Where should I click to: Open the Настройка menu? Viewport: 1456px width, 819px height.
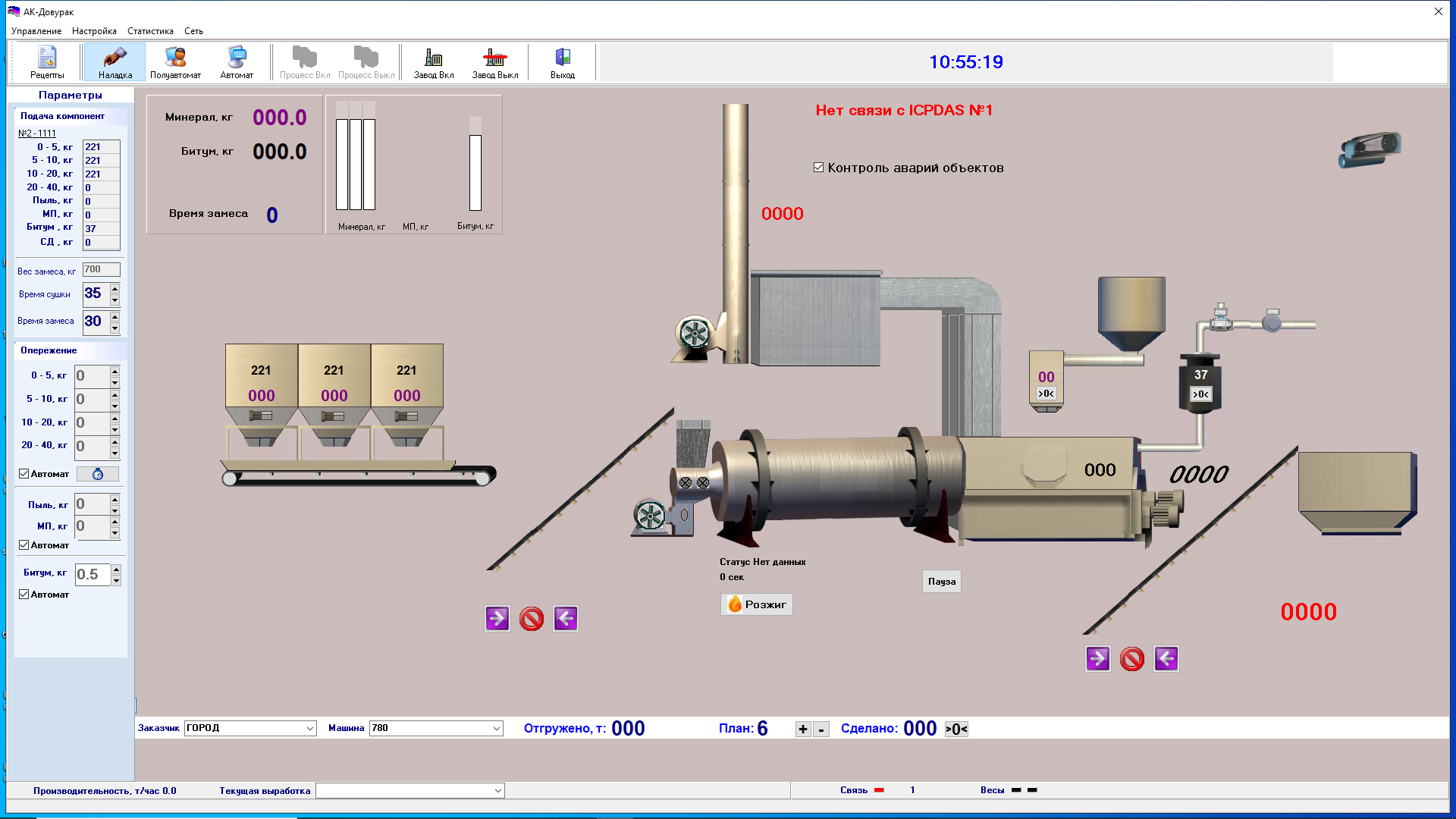pyautogui.click(x=94, y=31)
